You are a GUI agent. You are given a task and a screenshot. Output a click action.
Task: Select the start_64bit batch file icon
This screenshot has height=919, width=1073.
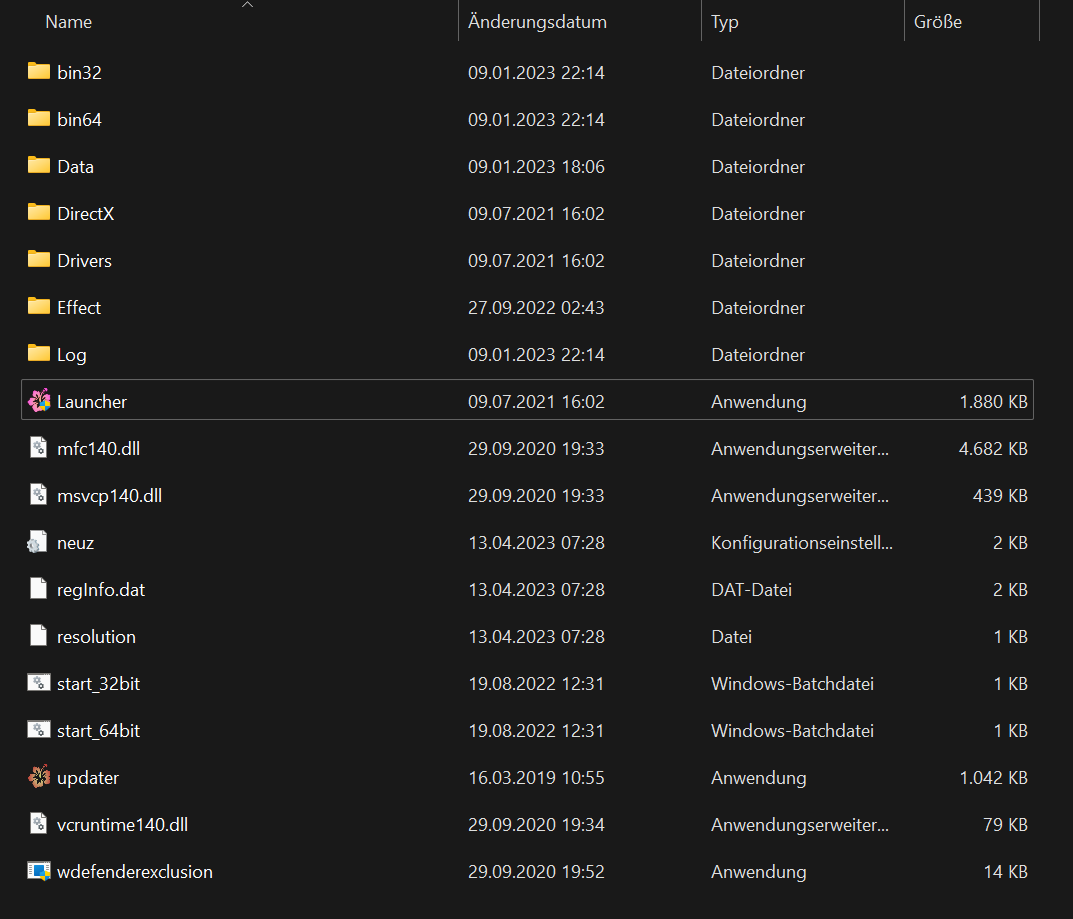point(39,730)
